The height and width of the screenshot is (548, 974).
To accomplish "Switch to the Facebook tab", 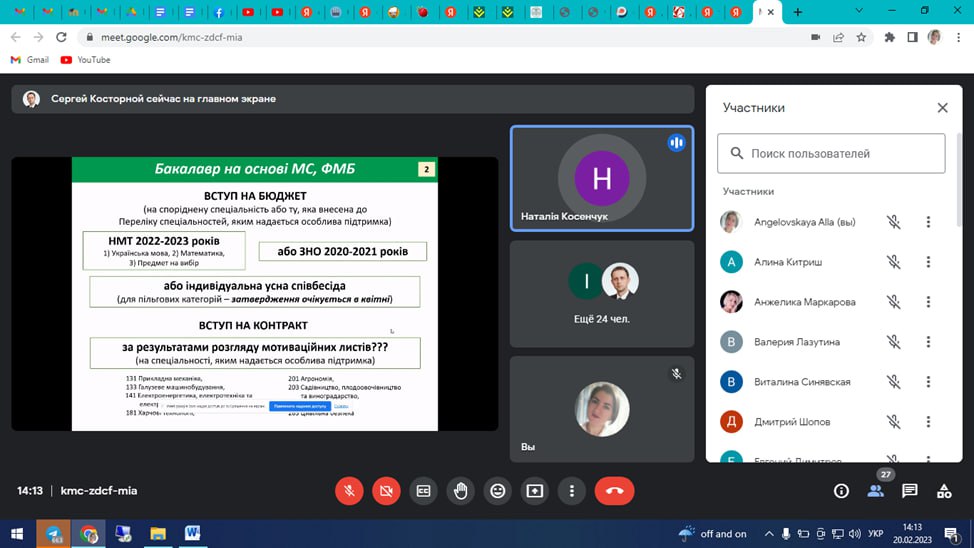I will click(219, 12).
